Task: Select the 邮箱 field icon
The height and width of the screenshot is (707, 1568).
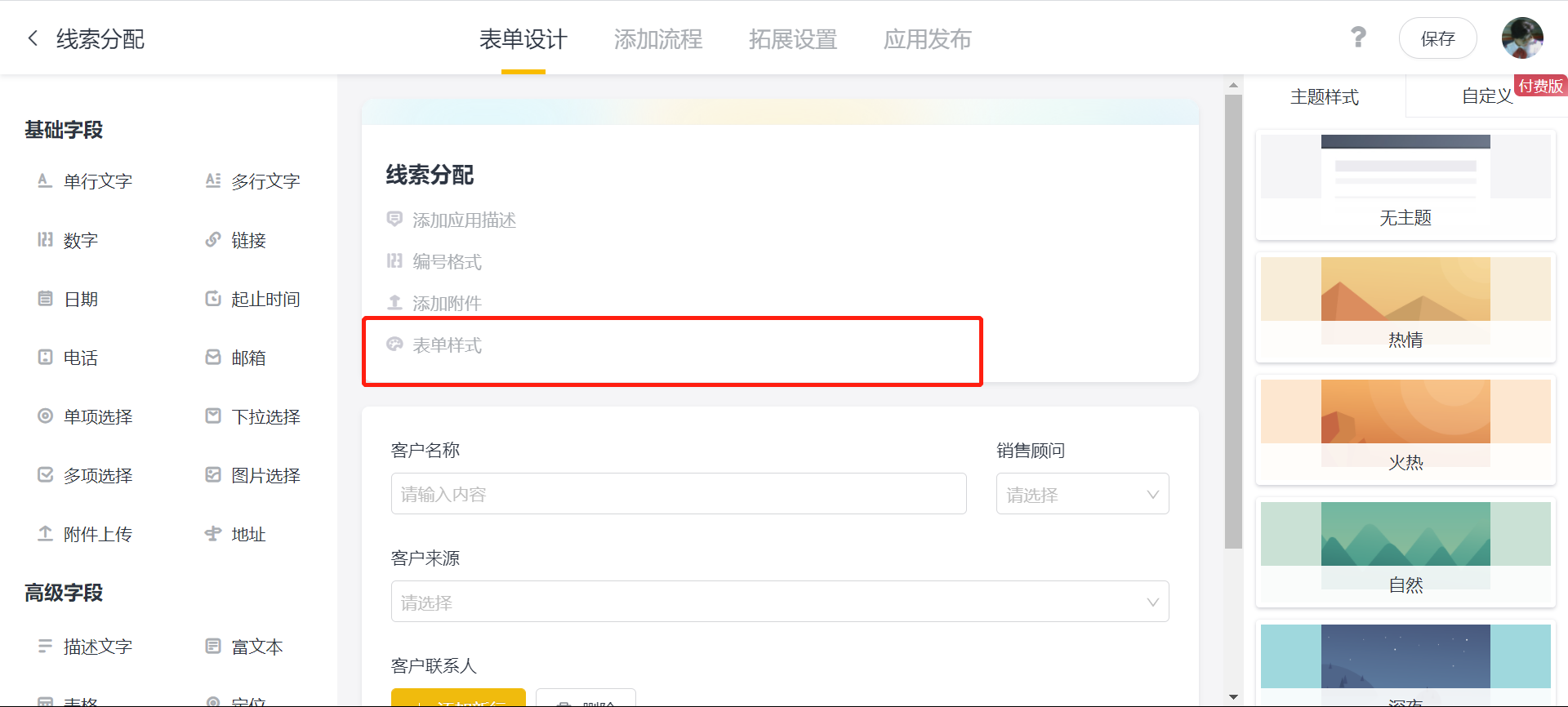Action: click(212, 358)
